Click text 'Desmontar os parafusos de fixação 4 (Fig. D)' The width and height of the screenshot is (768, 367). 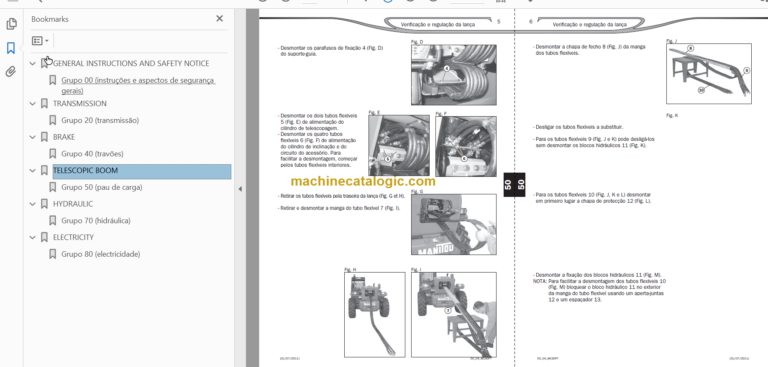pyautogui.click(x=332, y=48)
